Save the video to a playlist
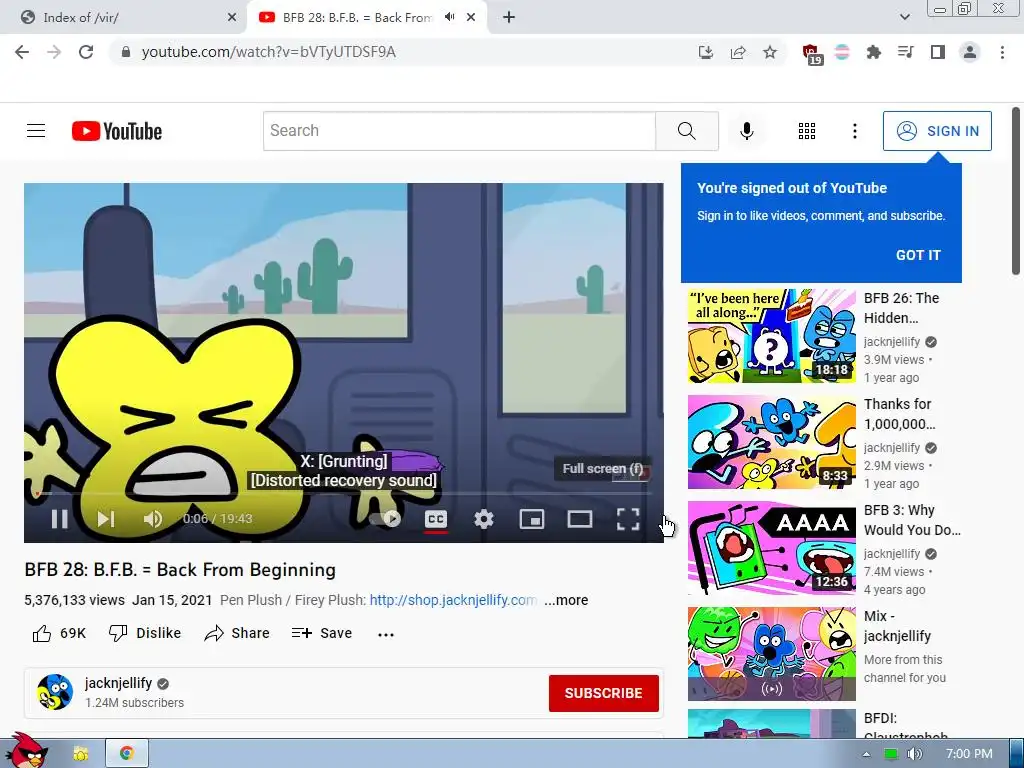 pos(322,633)
